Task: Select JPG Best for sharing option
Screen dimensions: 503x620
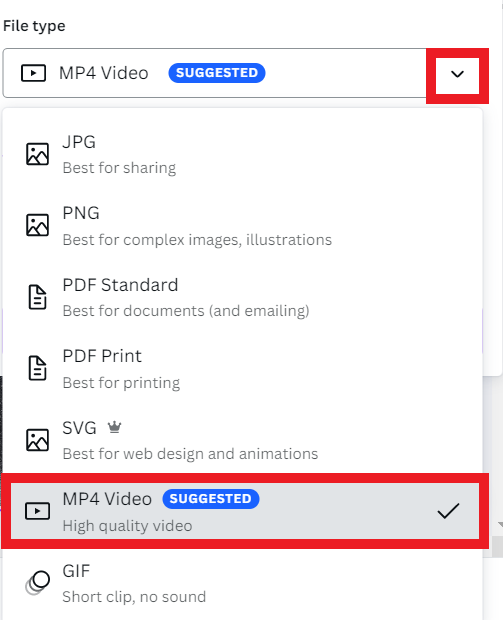Action: [x=242, y=155]
